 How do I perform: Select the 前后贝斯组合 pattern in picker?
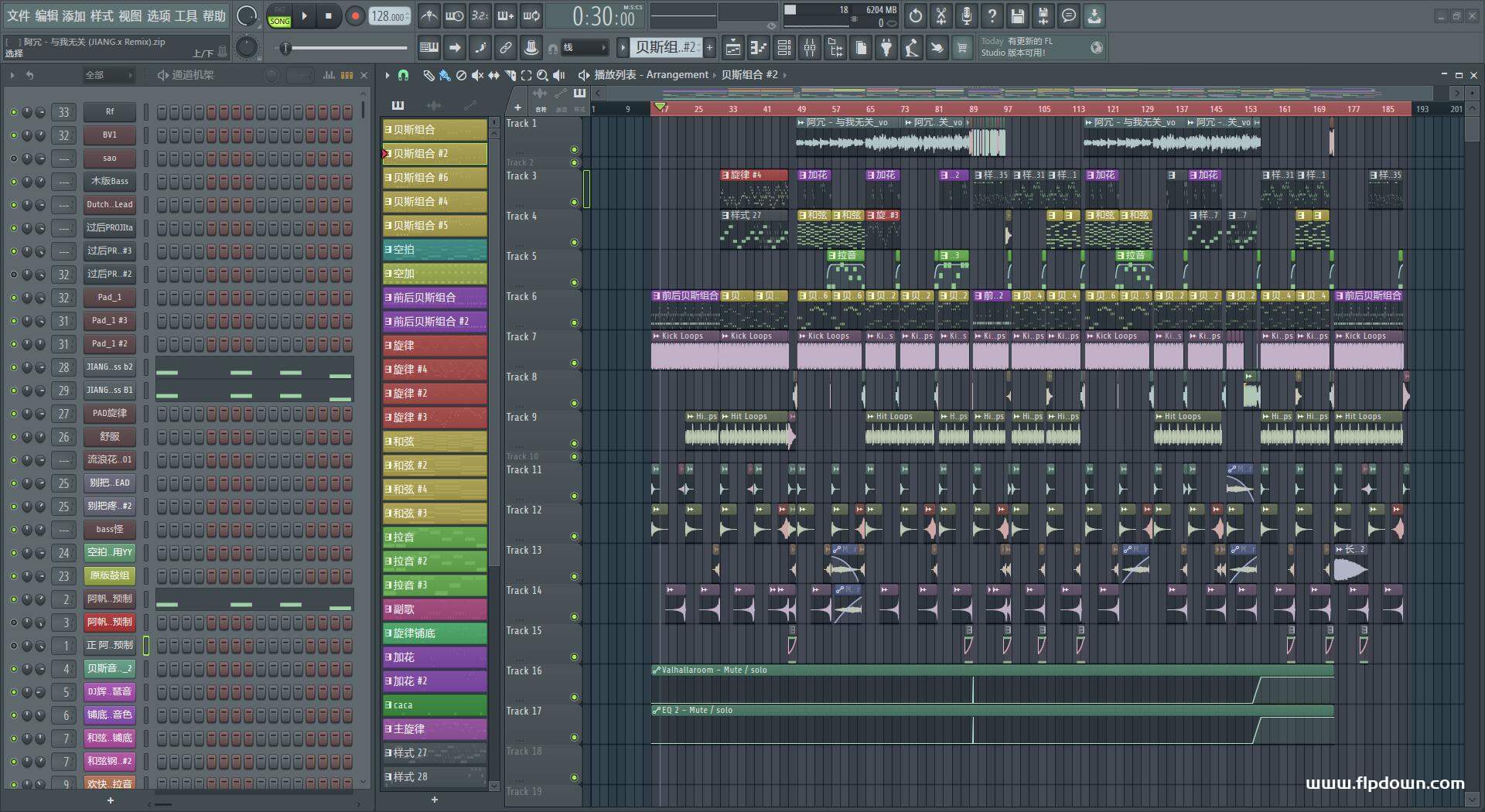click(435, 298)
